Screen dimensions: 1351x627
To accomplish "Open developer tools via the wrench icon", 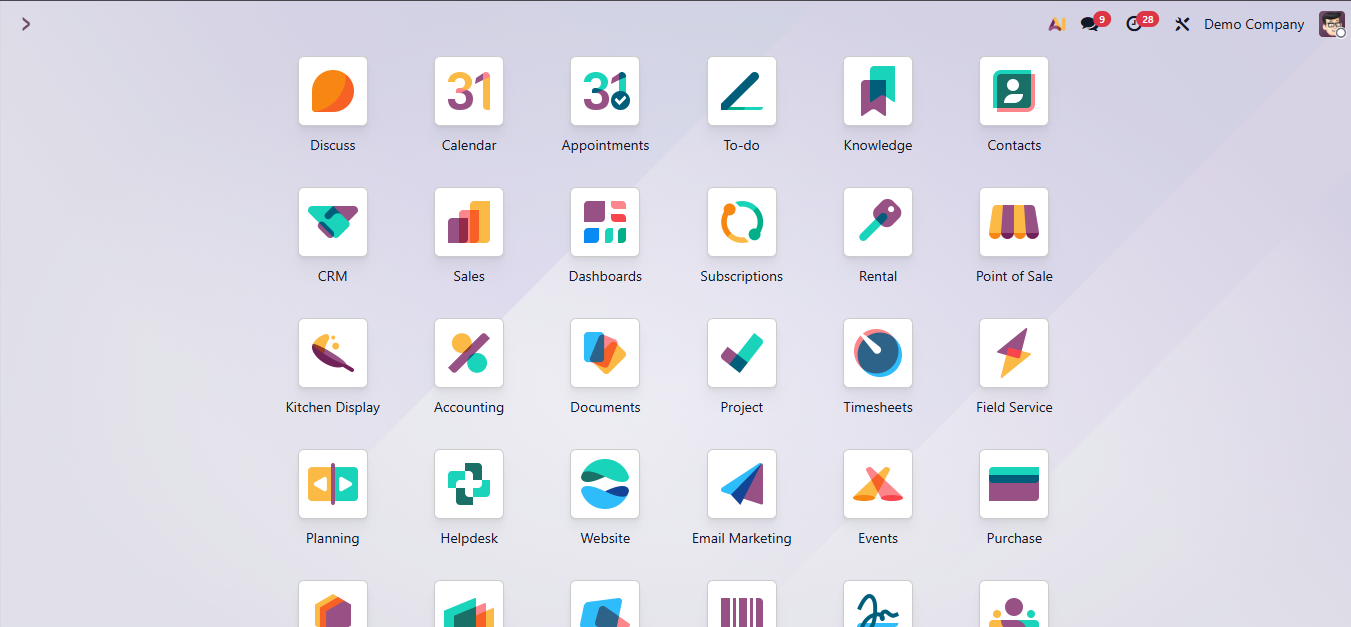I will [x=1182, y=23].
